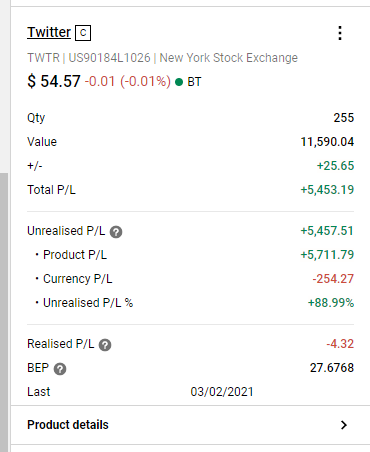Click the BT exchange label beside the price
Image resolution: width=370 pixels, height=452 pixels.
pos(194,82)
